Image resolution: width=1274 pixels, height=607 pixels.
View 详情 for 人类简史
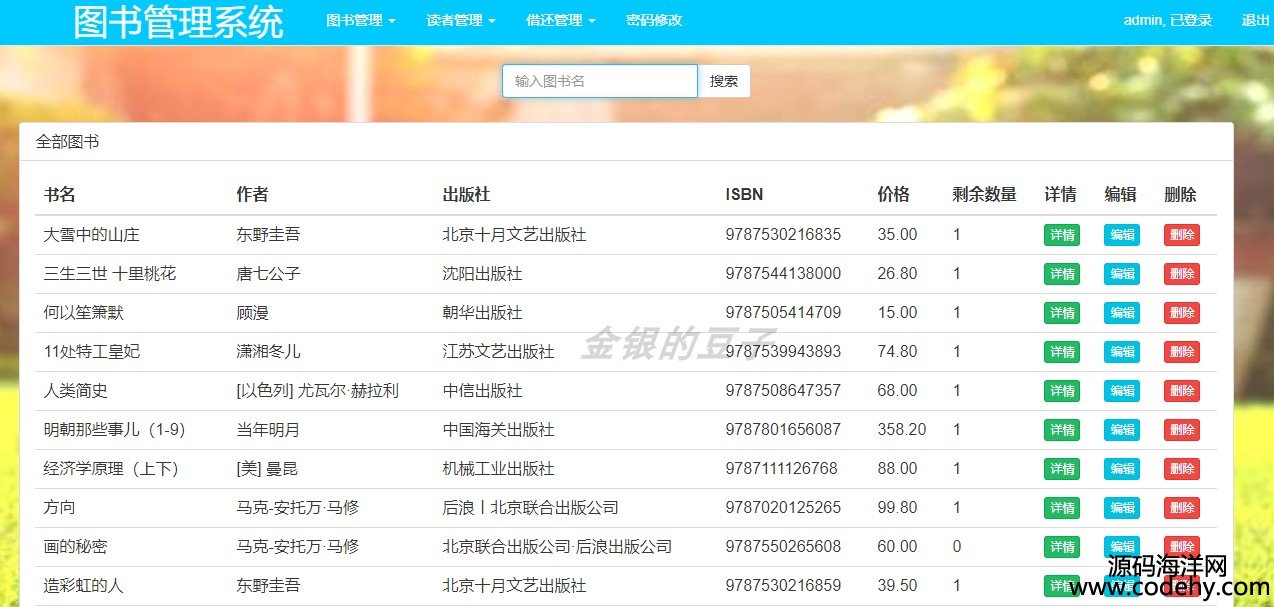click(1062, 391)
